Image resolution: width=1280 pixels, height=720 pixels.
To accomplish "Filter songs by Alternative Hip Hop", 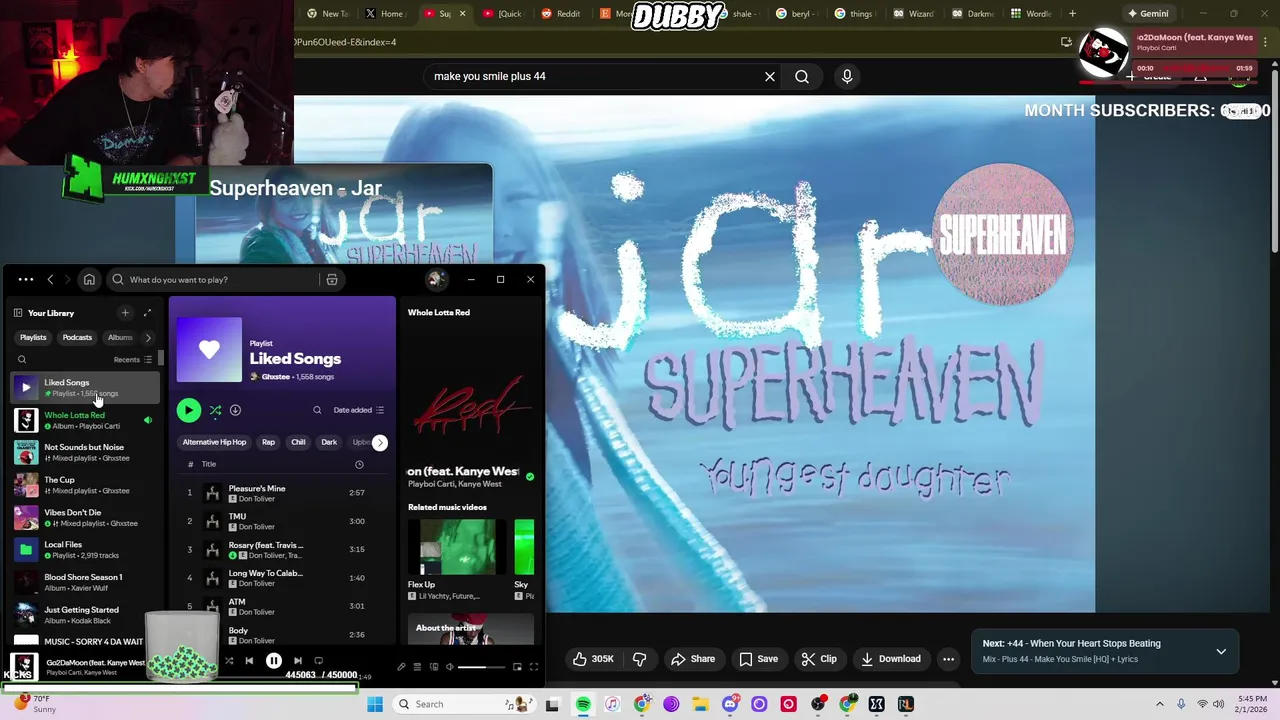I will click(214, 442).
